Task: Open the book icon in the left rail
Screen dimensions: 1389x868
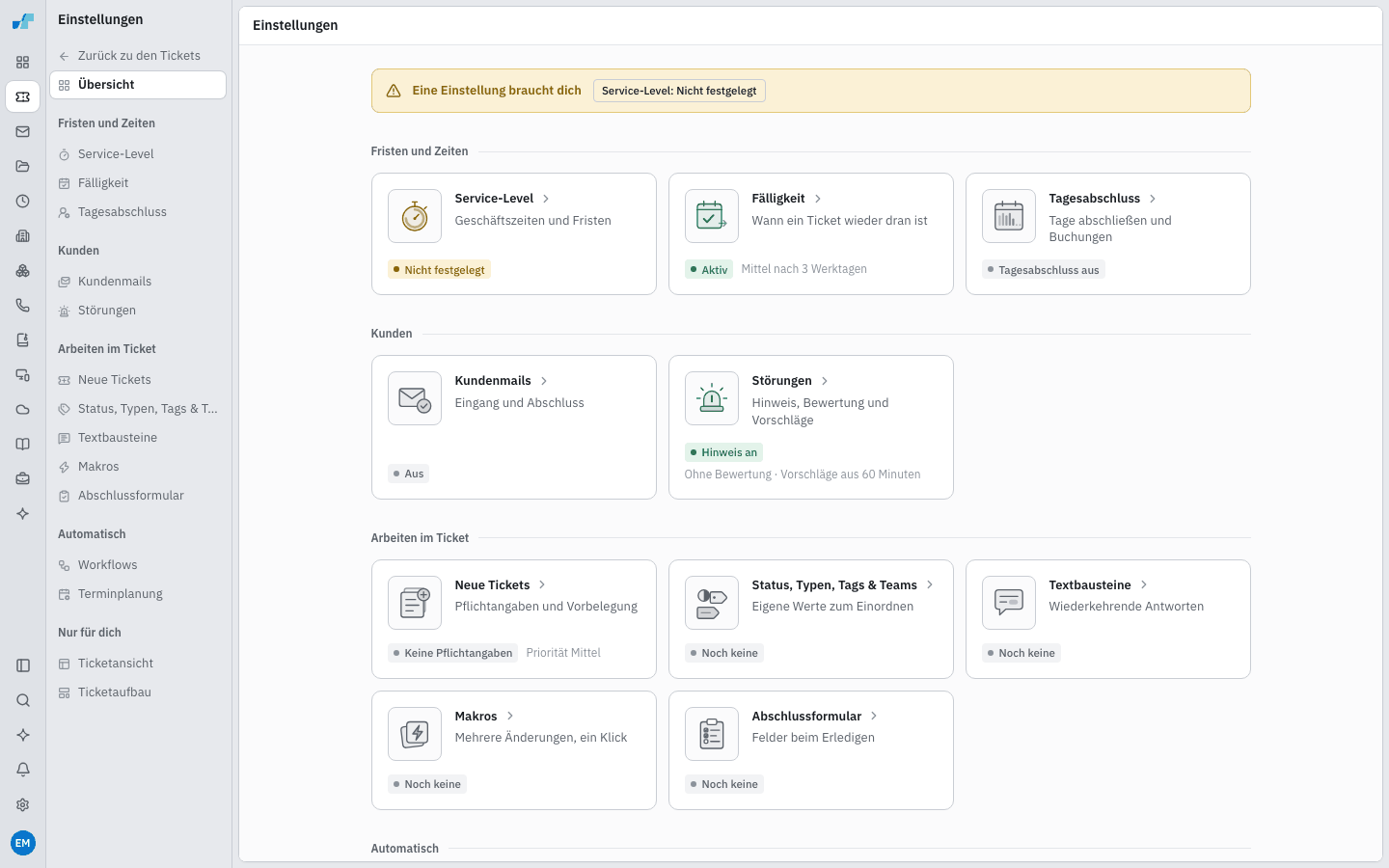Action: pos(23,444)
